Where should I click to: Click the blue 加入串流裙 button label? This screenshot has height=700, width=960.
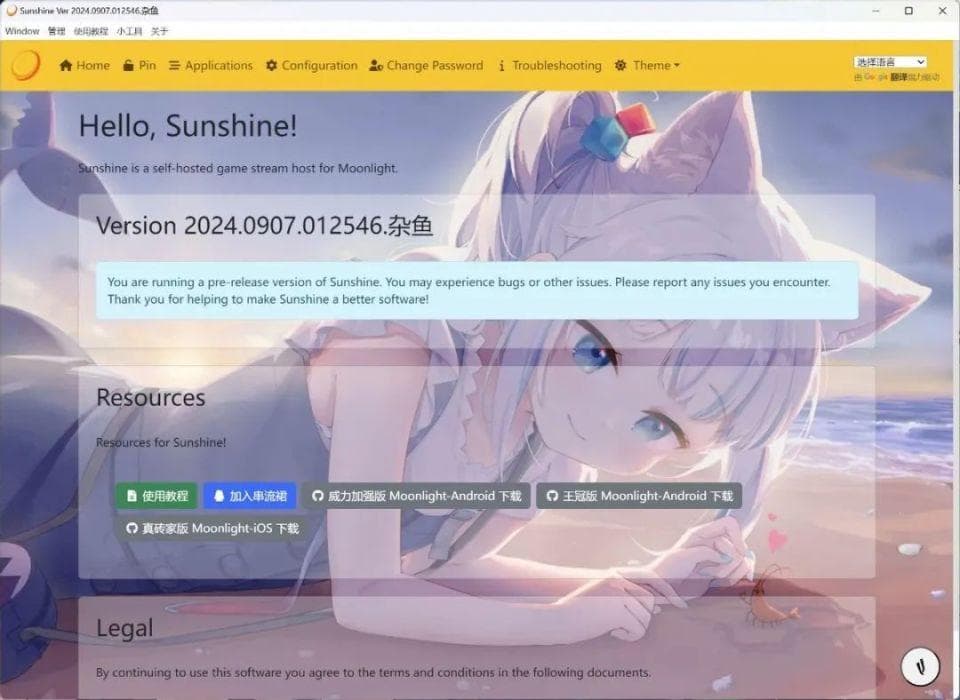pyautogui.click(x=258, y=496)
